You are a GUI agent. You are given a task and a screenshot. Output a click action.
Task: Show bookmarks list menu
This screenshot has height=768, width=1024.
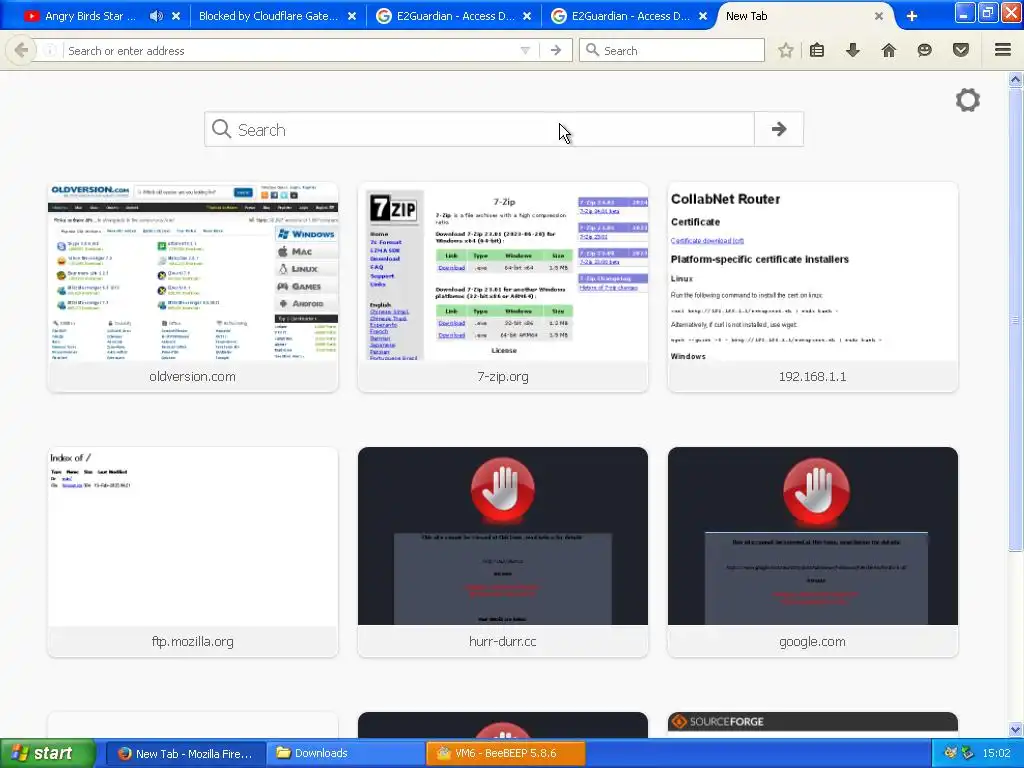pyautogui.click(x=817, y=50)
